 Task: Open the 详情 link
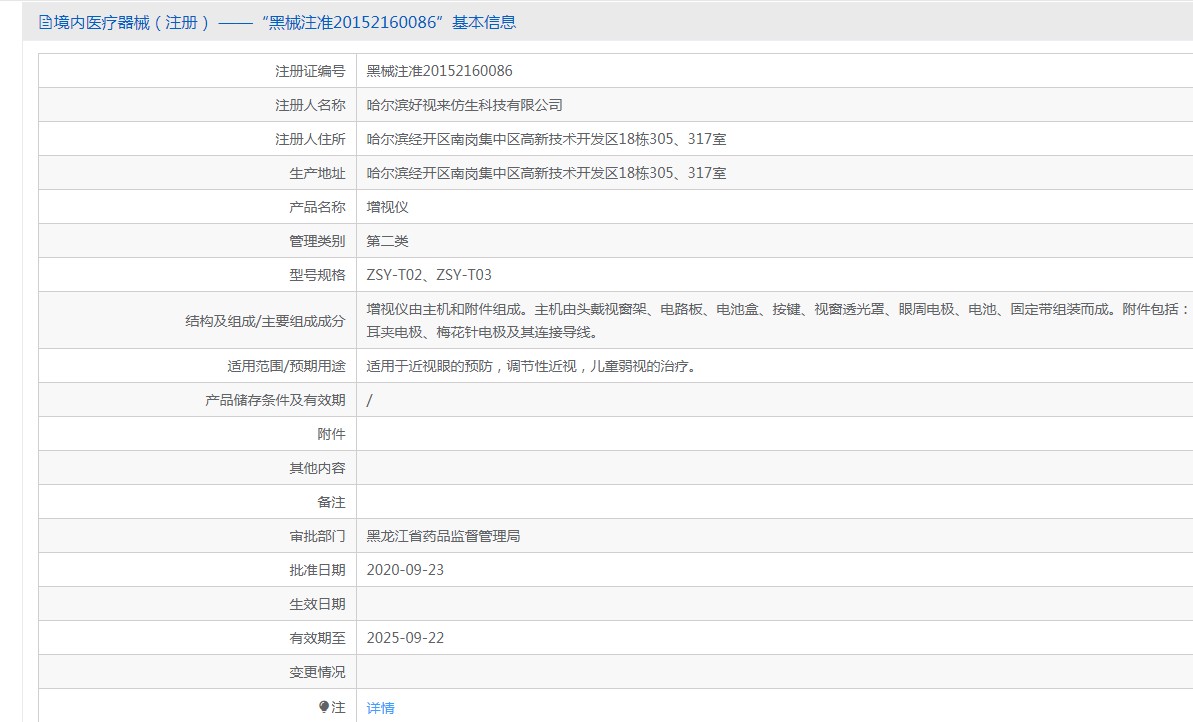coord(380,708)
